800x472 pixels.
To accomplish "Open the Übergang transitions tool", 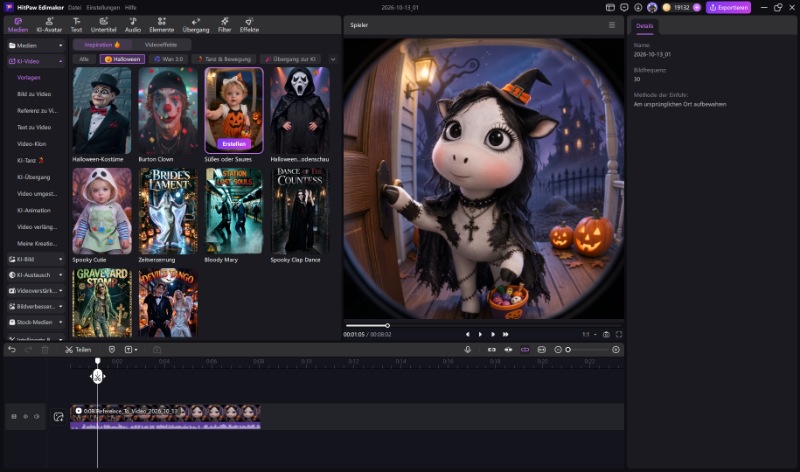I will click(196, 24).
